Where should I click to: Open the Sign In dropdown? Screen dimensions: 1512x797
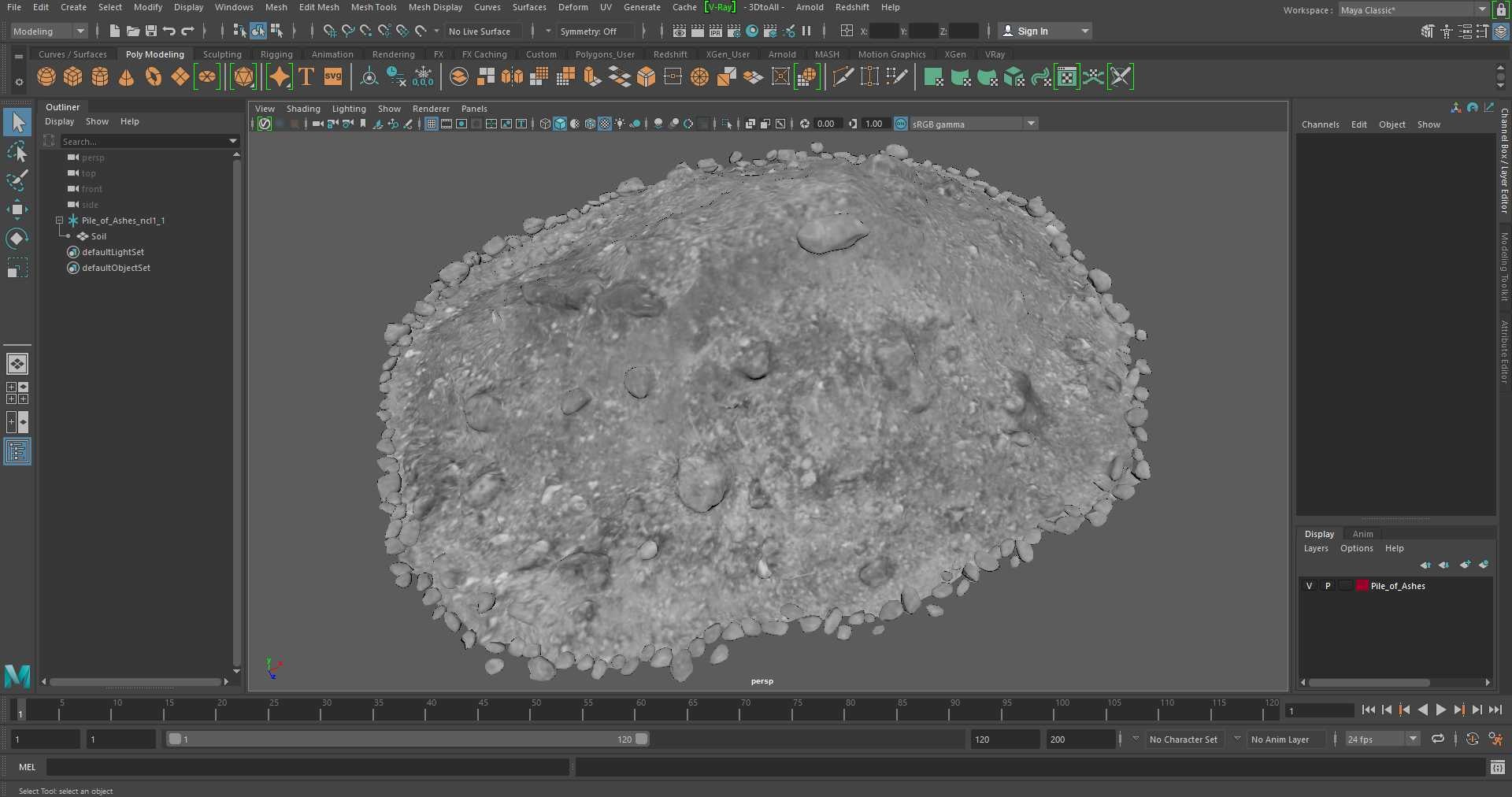pyautogui.click(x=1046, y=31)
